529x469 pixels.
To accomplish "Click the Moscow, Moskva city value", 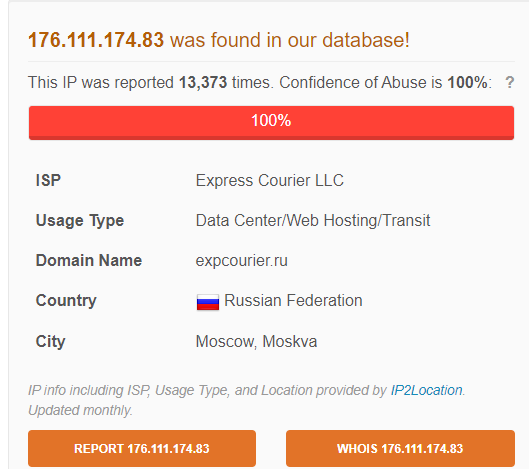I will point(256,341).
